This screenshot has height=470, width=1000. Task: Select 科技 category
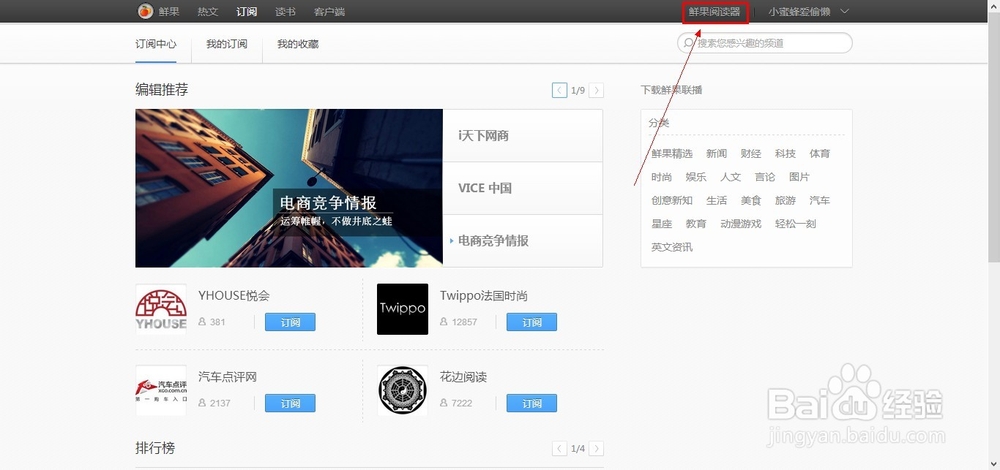[785, 154]
